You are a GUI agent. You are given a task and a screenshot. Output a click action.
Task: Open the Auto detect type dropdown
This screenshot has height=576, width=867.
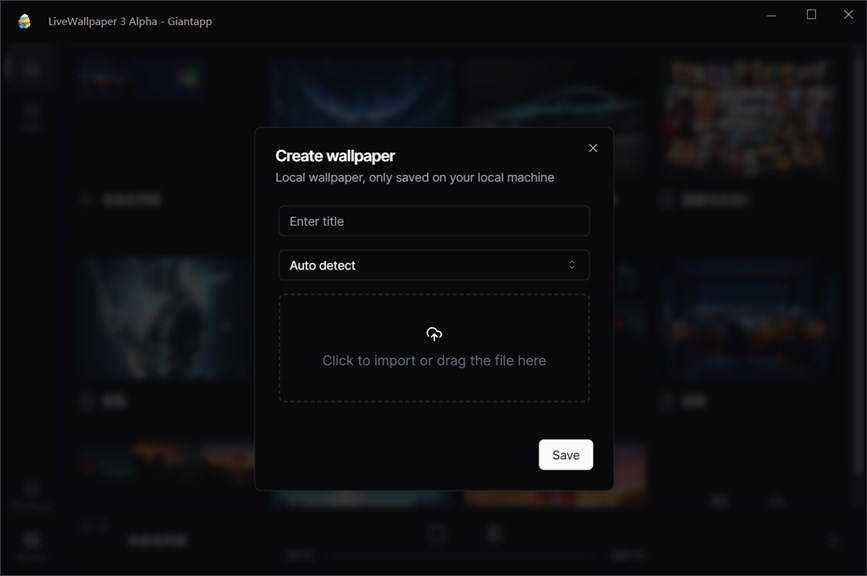click(x=434, y=265)
